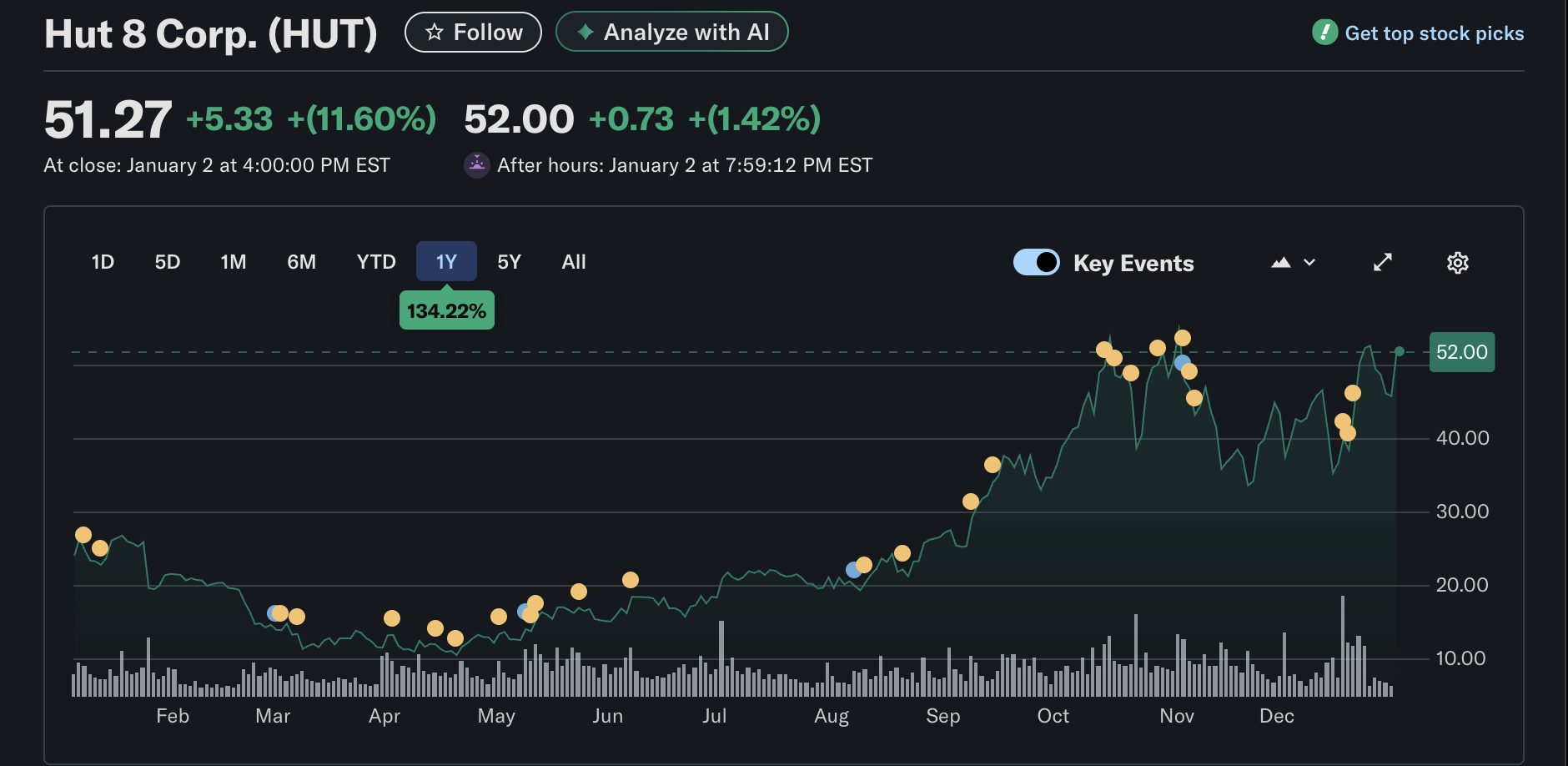Click a yellow key event marker near October

coord(1105,349)
